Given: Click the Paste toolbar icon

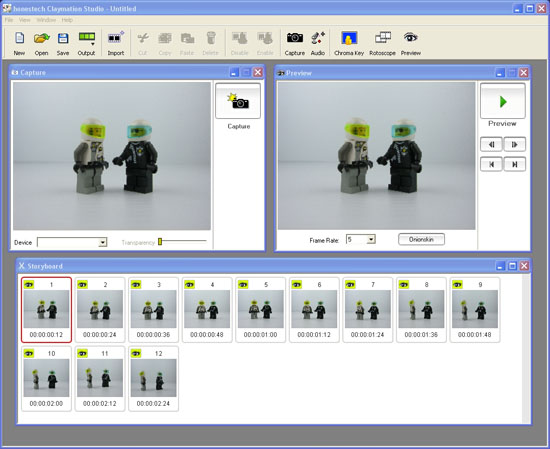Looking at the screenshot, I should (187, 38).
